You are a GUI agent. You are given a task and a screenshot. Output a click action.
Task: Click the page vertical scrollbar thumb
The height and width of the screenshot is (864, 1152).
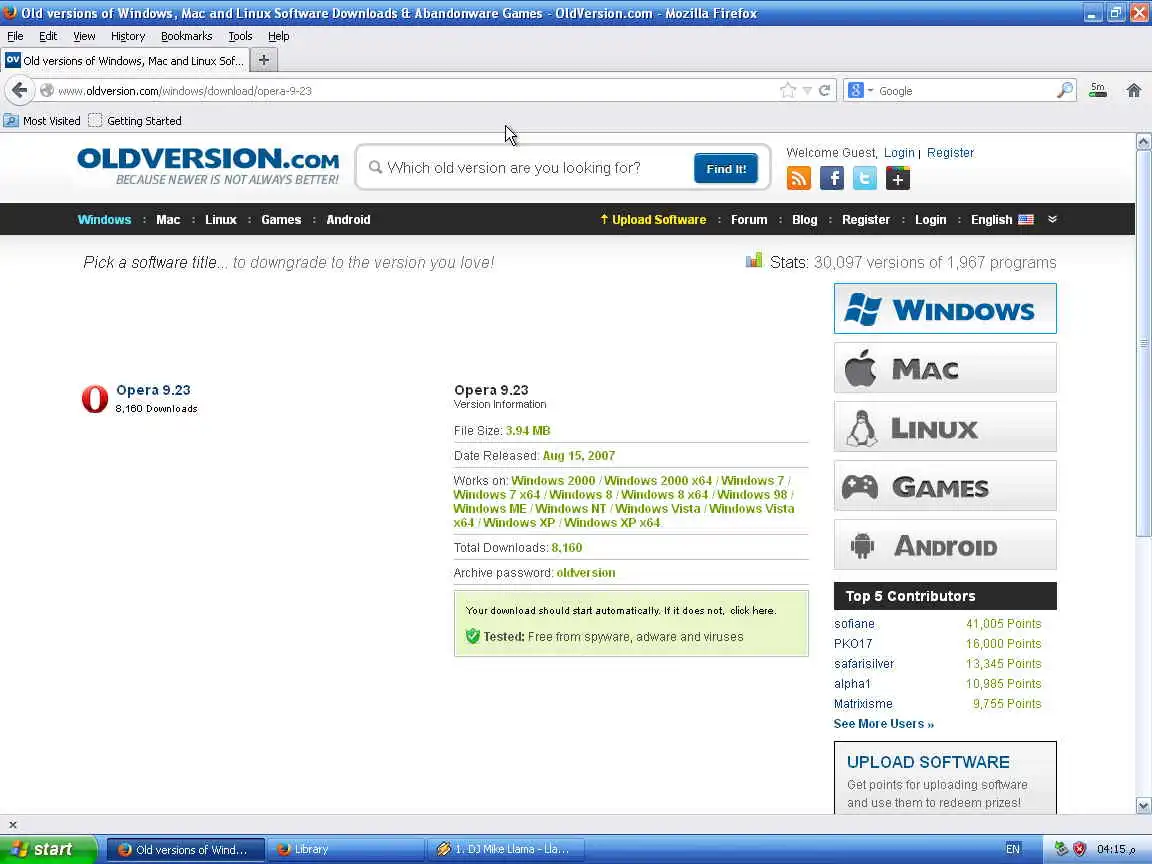tap(1143, 342)
